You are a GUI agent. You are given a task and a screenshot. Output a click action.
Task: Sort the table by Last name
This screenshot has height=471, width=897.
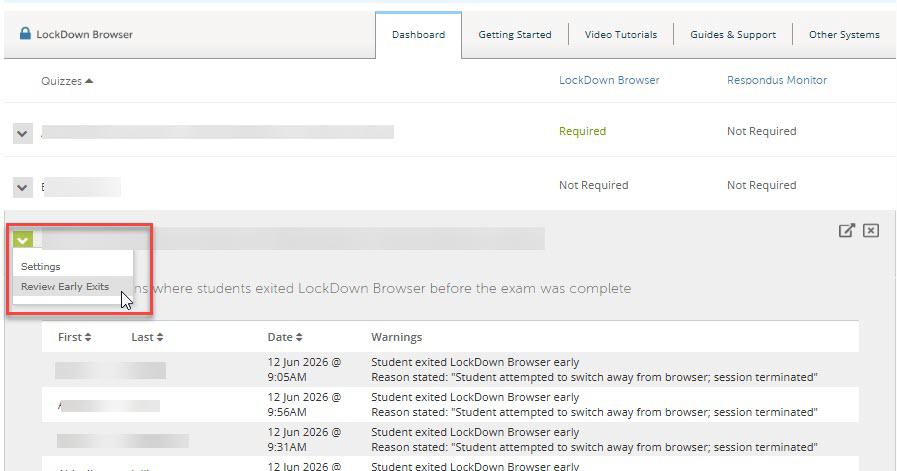pyautogui.click(x=147, y=337)
